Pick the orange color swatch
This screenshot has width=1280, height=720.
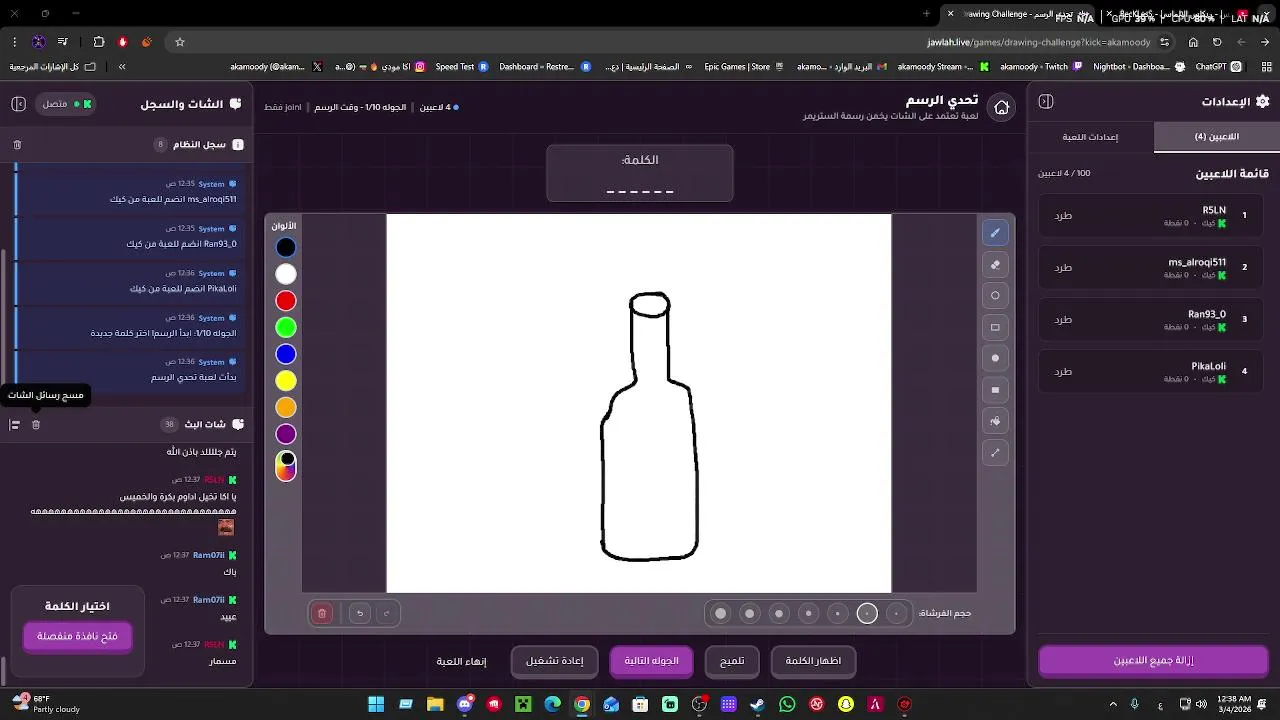(286, 407)
